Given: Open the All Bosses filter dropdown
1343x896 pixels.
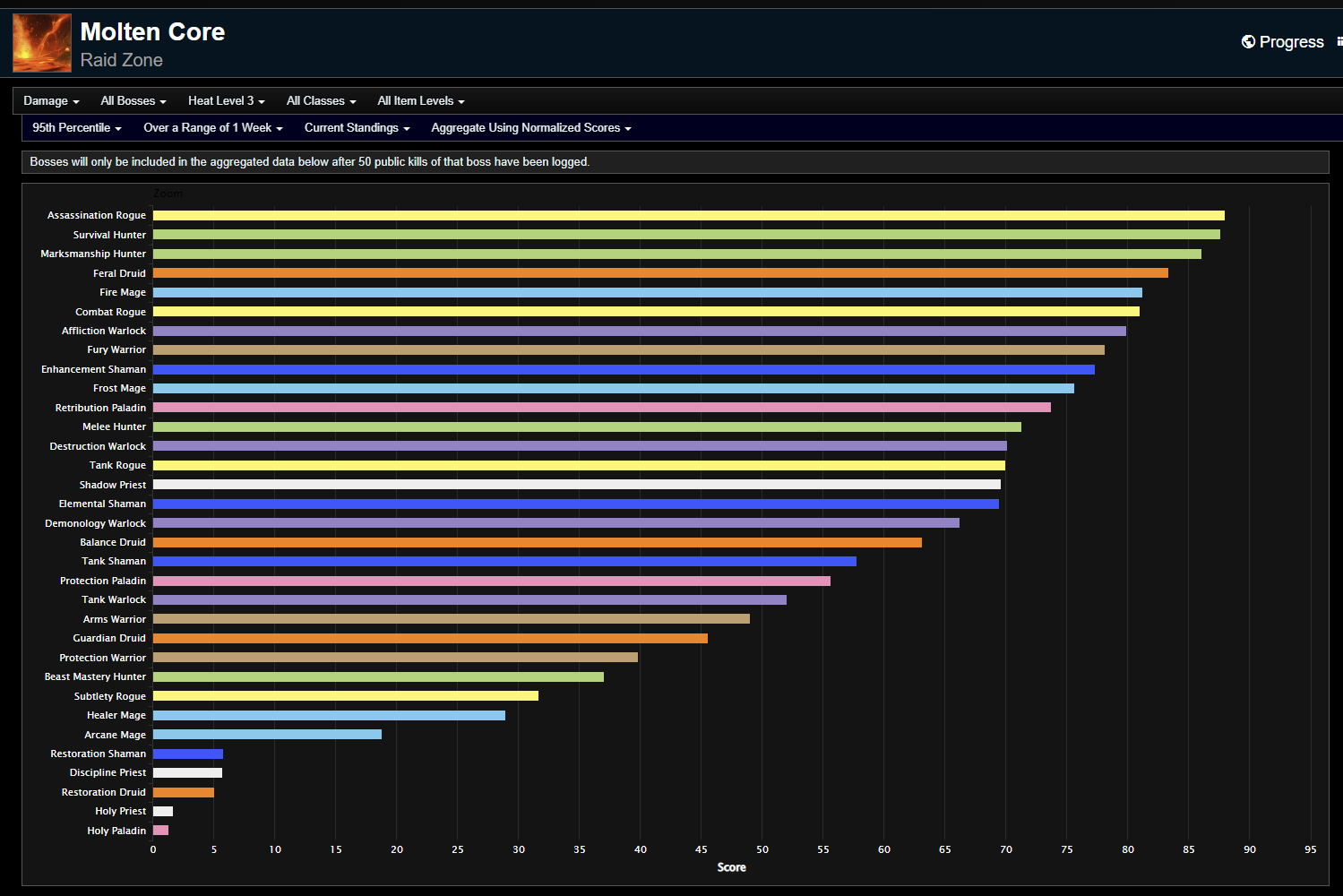Looking at the screenshot, I should click(133, 100).
